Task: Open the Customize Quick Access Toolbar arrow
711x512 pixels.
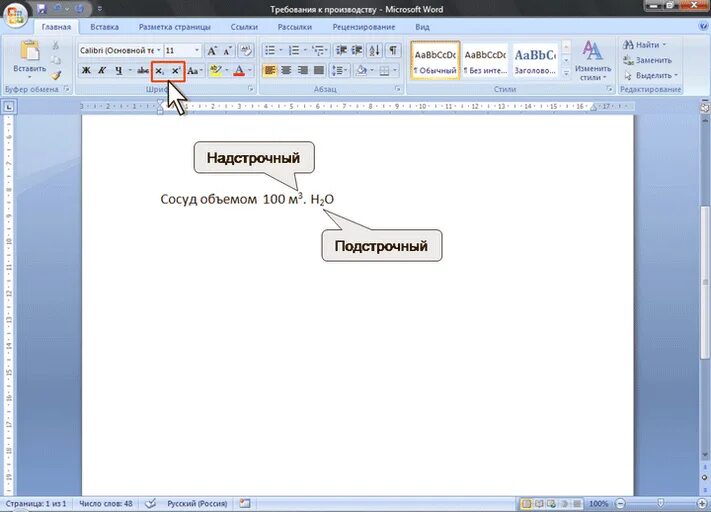Action: tap(100, 9)
